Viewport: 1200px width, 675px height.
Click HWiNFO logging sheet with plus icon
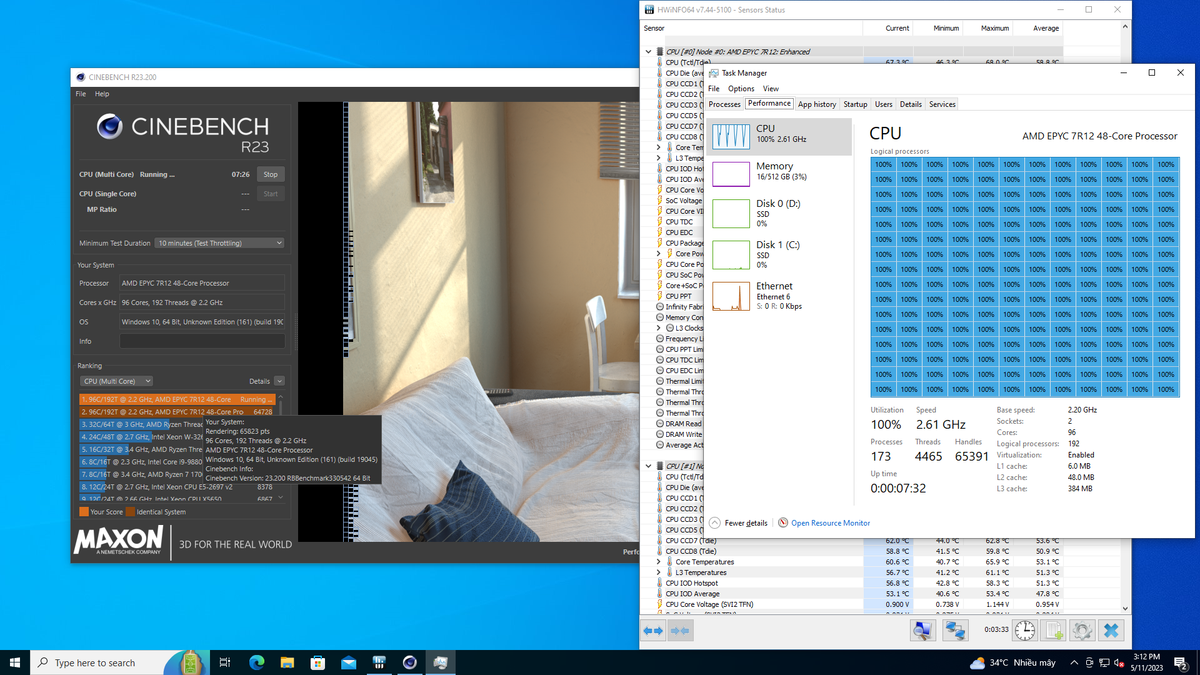[x=1053, y=631]
